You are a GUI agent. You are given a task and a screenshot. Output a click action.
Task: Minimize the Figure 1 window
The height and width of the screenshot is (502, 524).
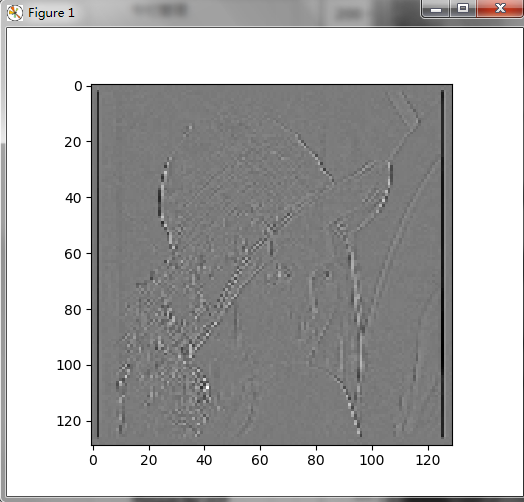pos(436,8)
